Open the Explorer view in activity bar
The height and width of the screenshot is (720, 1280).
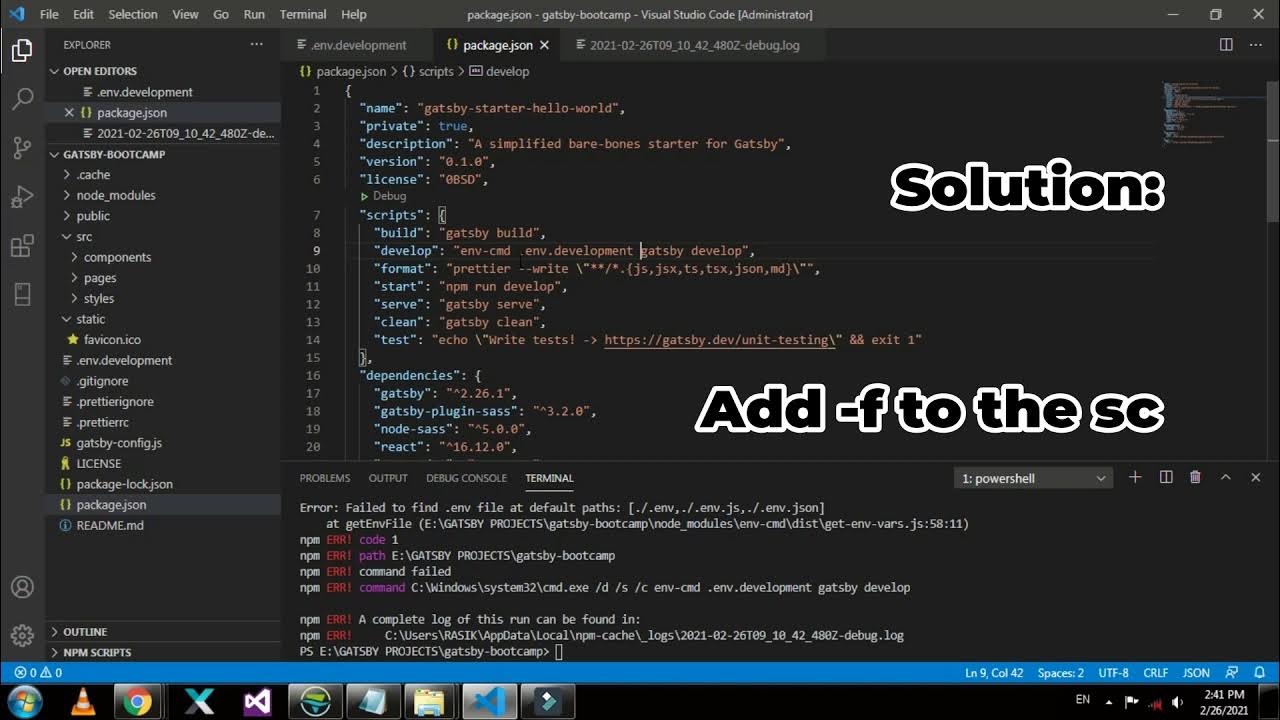pos(22,51)
